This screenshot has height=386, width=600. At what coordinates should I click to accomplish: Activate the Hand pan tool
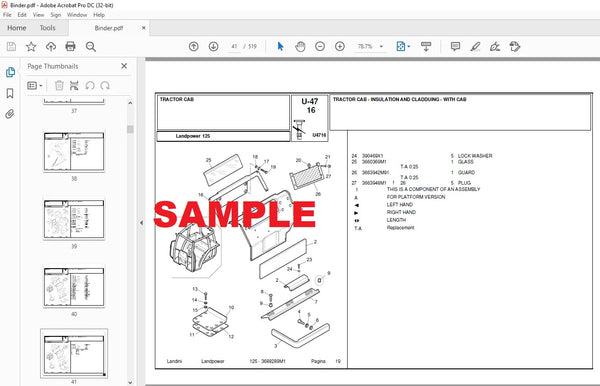[300, 47]
